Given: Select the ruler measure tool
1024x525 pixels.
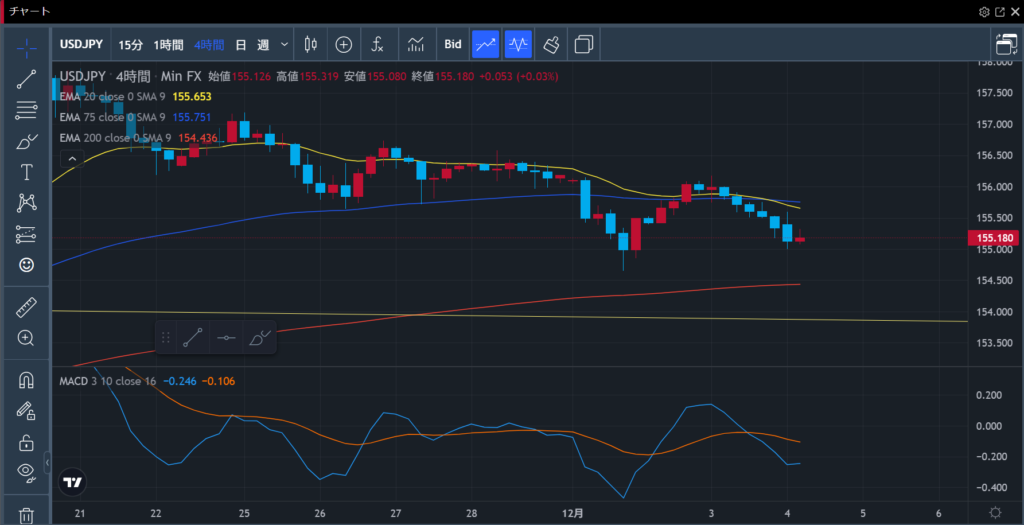Looking at the screenshot, I should pos(26,307).
